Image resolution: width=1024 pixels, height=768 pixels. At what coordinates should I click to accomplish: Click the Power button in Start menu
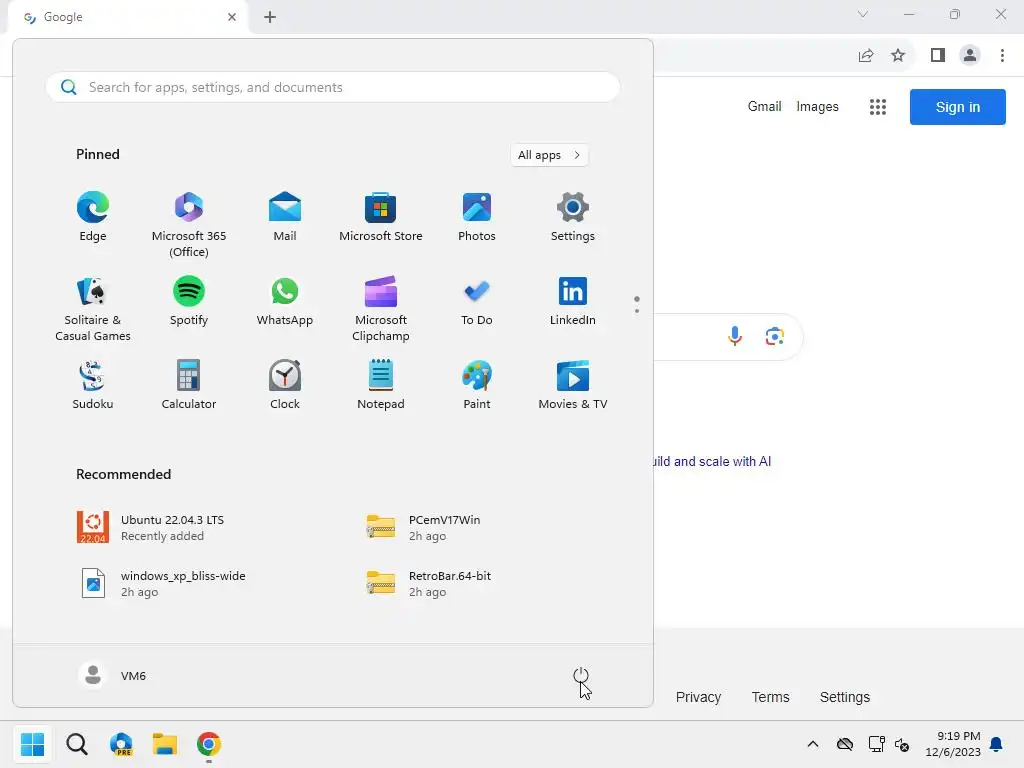pos(581,676)
